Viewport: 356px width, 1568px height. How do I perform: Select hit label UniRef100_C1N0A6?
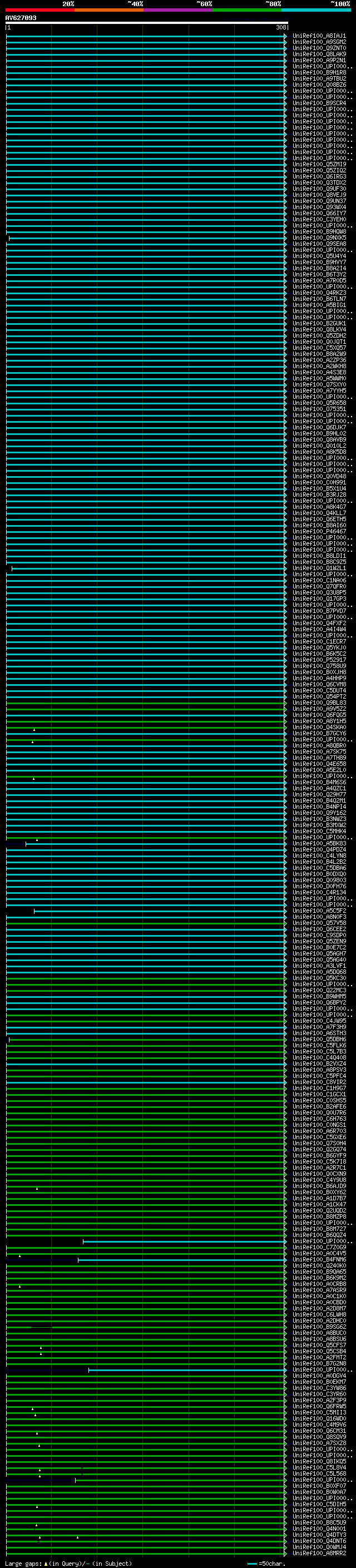319,580
